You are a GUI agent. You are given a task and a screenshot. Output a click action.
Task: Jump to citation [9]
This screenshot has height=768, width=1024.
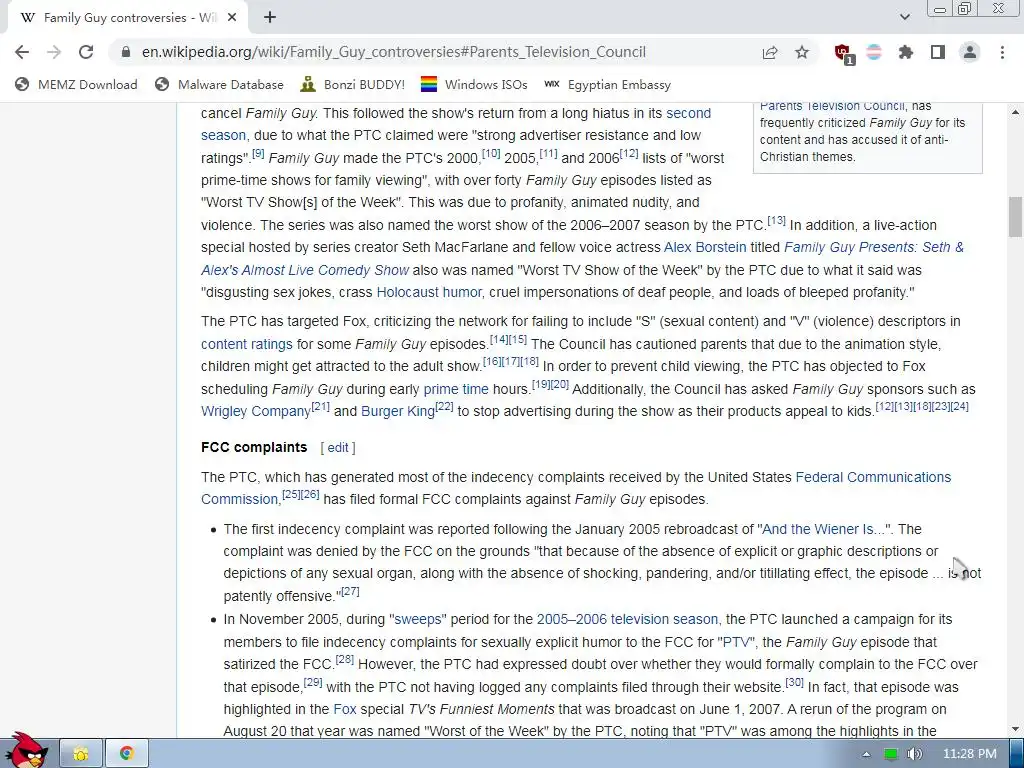tap(258, 153)
